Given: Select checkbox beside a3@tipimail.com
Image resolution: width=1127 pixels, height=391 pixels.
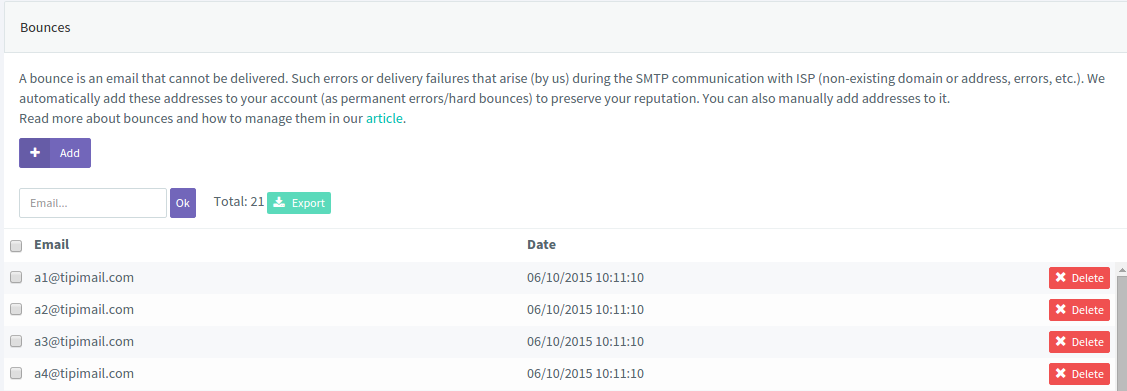Looking at the screenshot, I should (16, 341).
